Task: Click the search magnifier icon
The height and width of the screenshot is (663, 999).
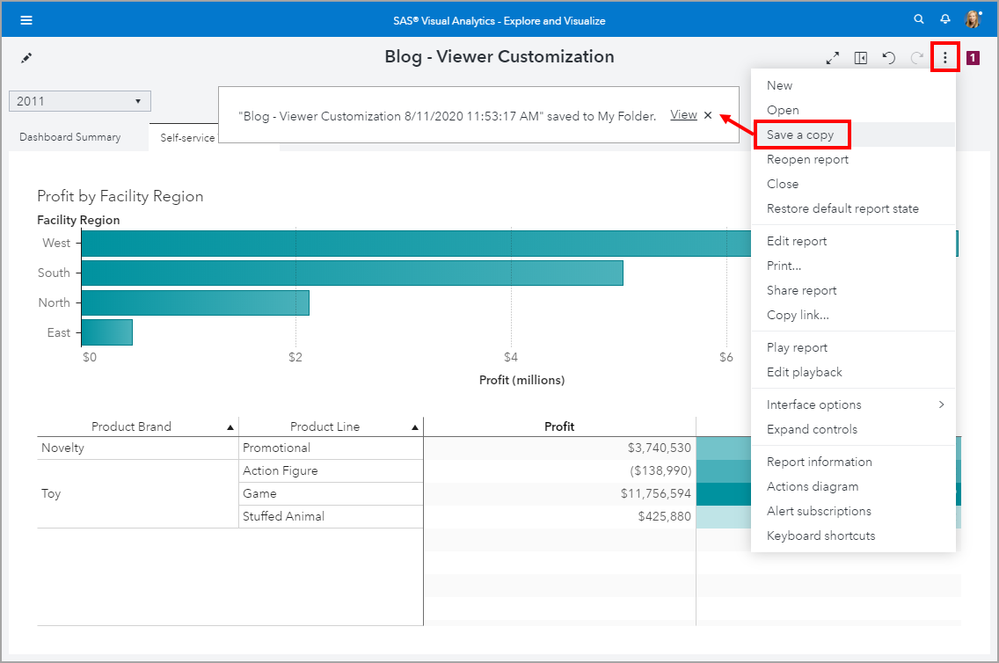Action: (x=919, y=20)
